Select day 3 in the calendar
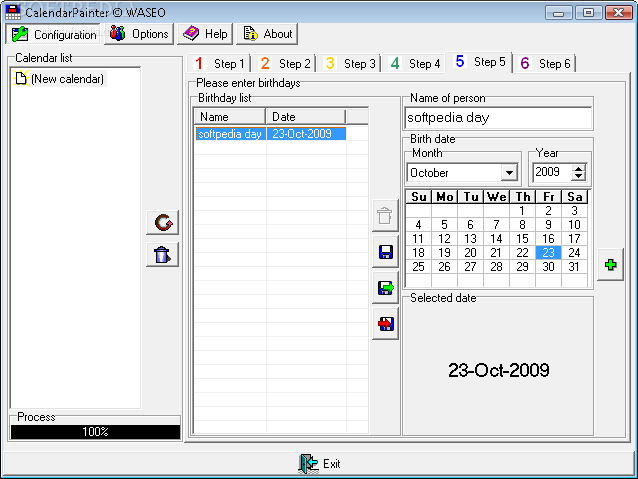This screenshot has width=638, height=479. 574,211
